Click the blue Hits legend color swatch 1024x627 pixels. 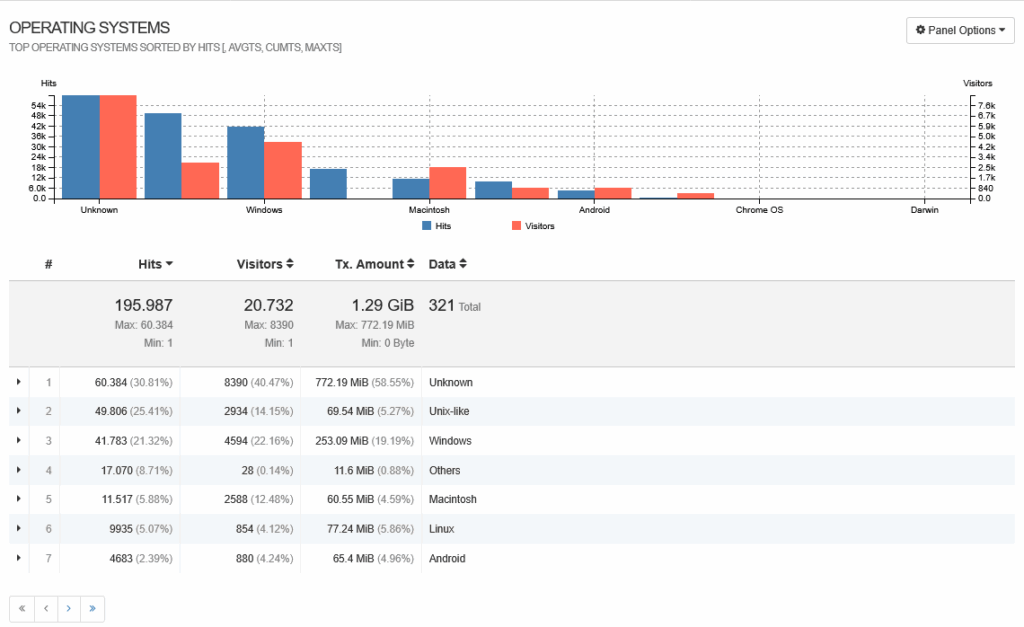click(x=427, y=226)
